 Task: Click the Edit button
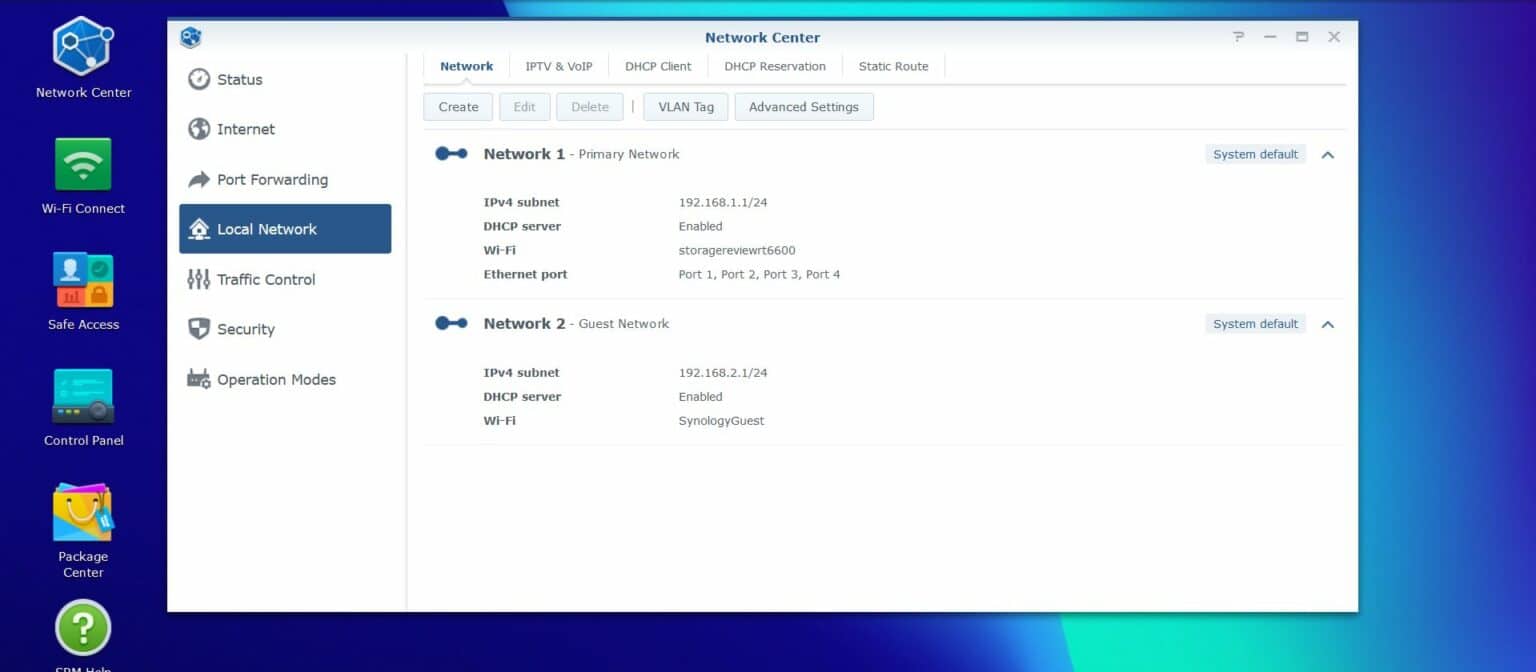(x=525, y=107)
